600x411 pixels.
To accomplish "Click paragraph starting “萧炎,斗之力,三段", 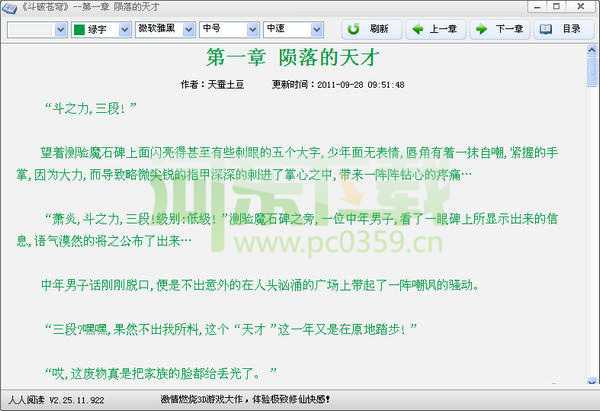I will coord(287,230).
